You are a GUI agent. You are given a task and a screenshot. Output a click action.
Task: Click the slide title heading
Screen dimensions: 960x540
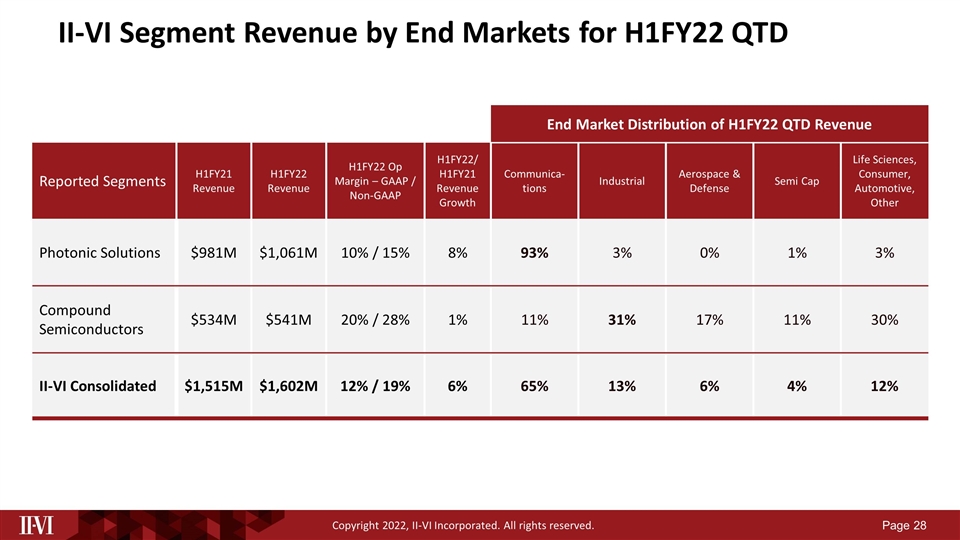422,34
